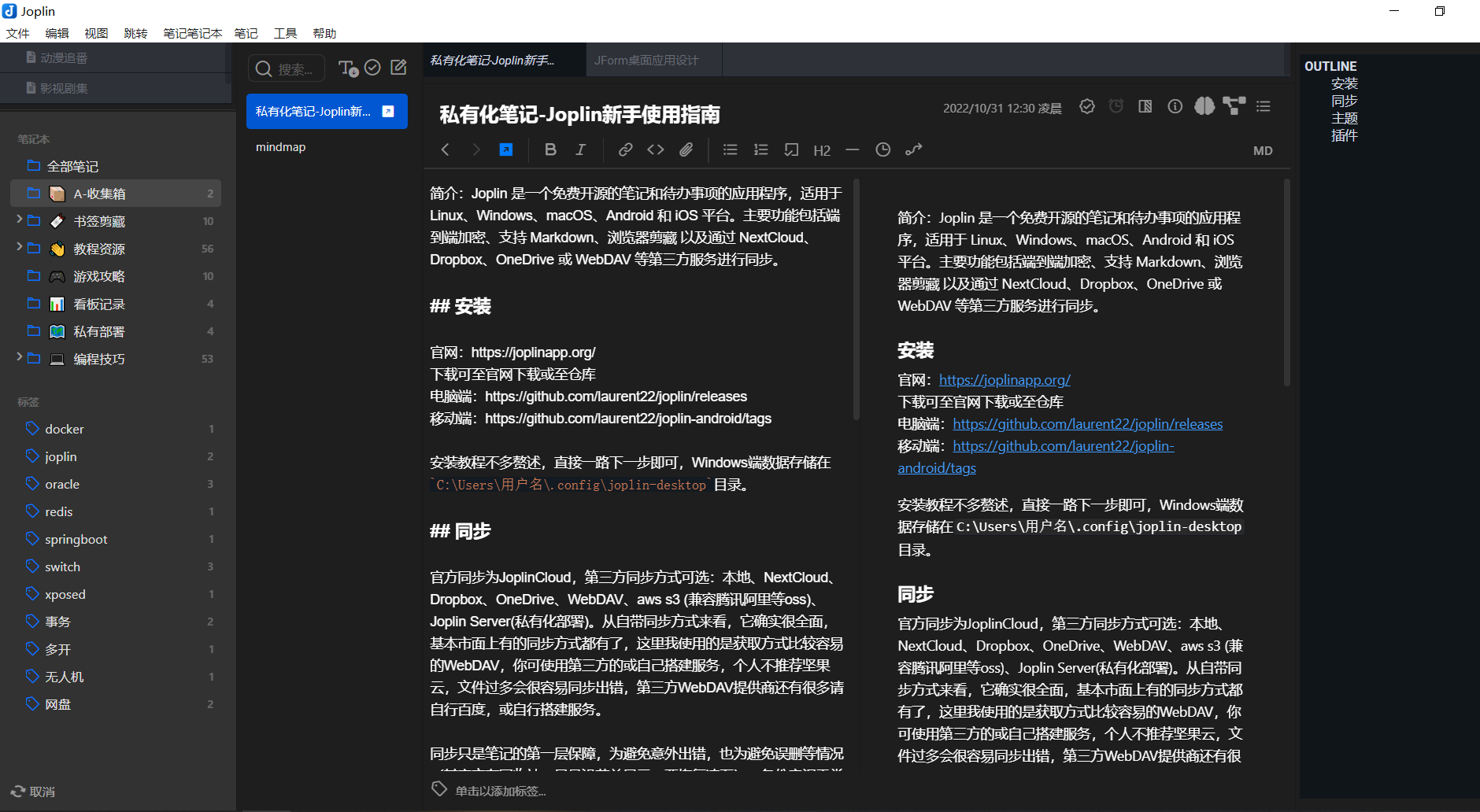
Task: Click the node-graph icon in the note header
Action: 1234,105
